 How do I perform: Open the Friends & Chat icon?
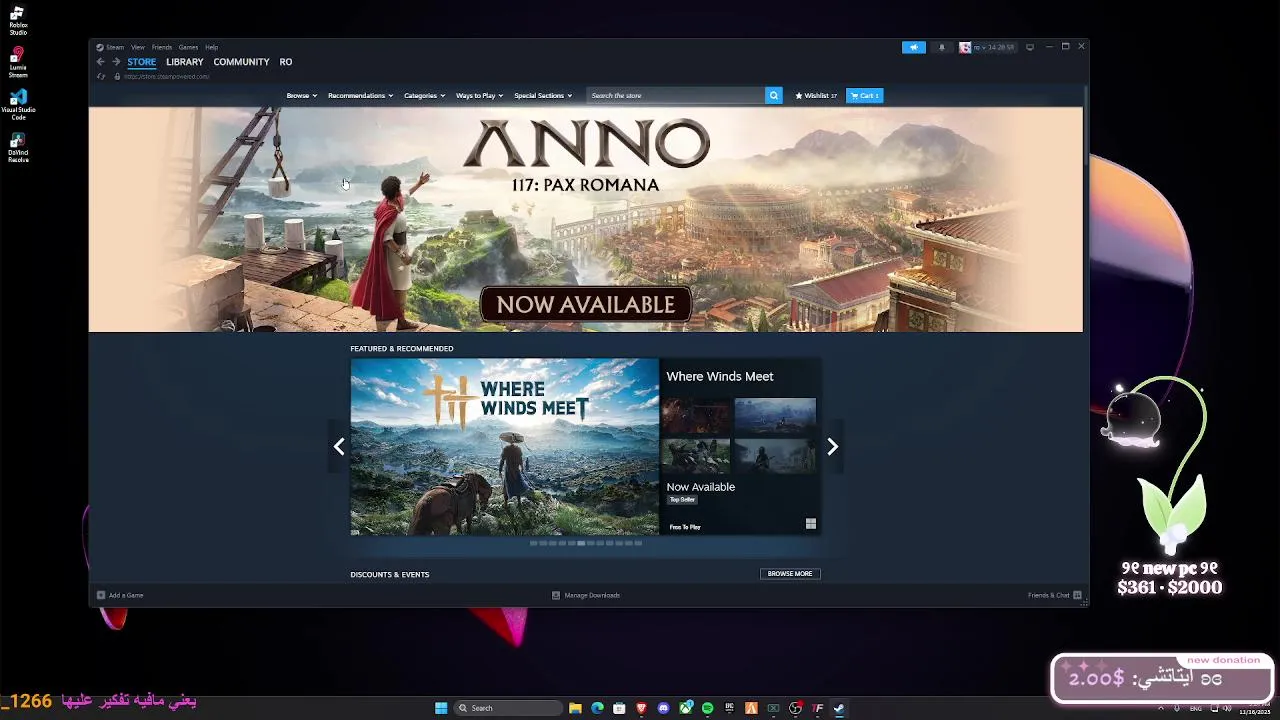pos(1077,595)
